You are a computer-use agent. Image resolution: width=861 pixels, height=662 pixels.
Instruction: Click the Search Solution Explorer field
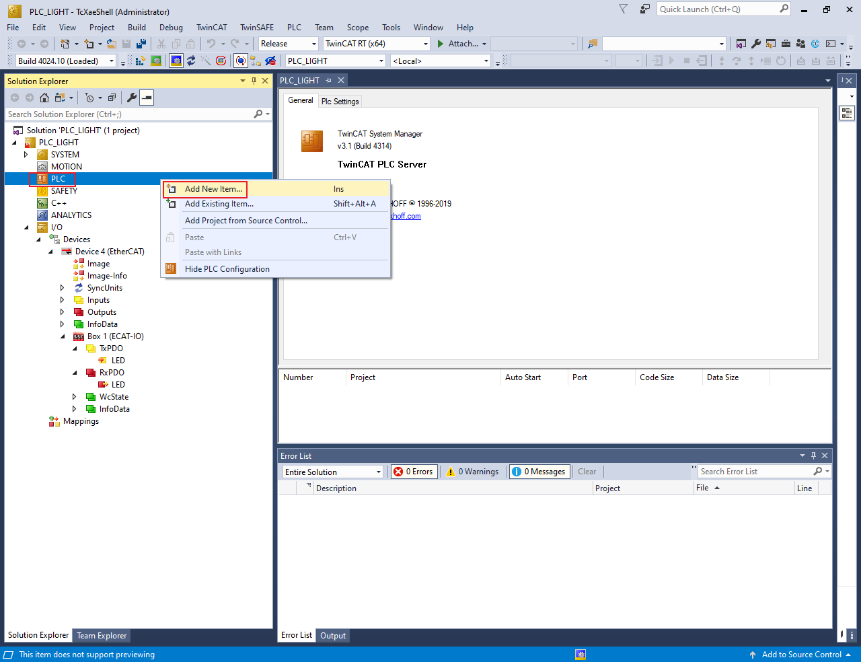pos(130,115)
